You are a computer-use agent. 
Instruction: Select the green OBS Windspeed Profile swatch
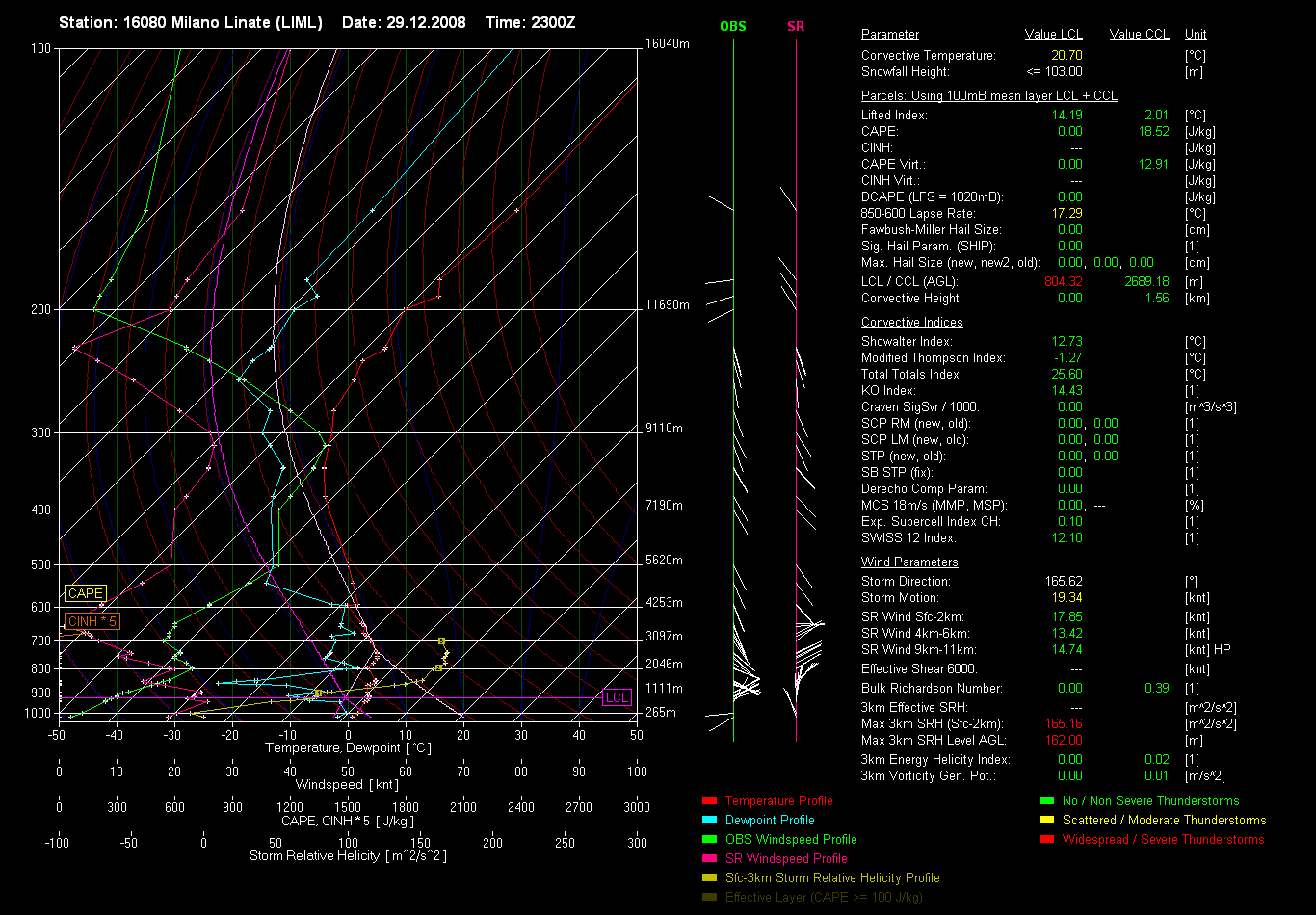[x=709, y=840]
